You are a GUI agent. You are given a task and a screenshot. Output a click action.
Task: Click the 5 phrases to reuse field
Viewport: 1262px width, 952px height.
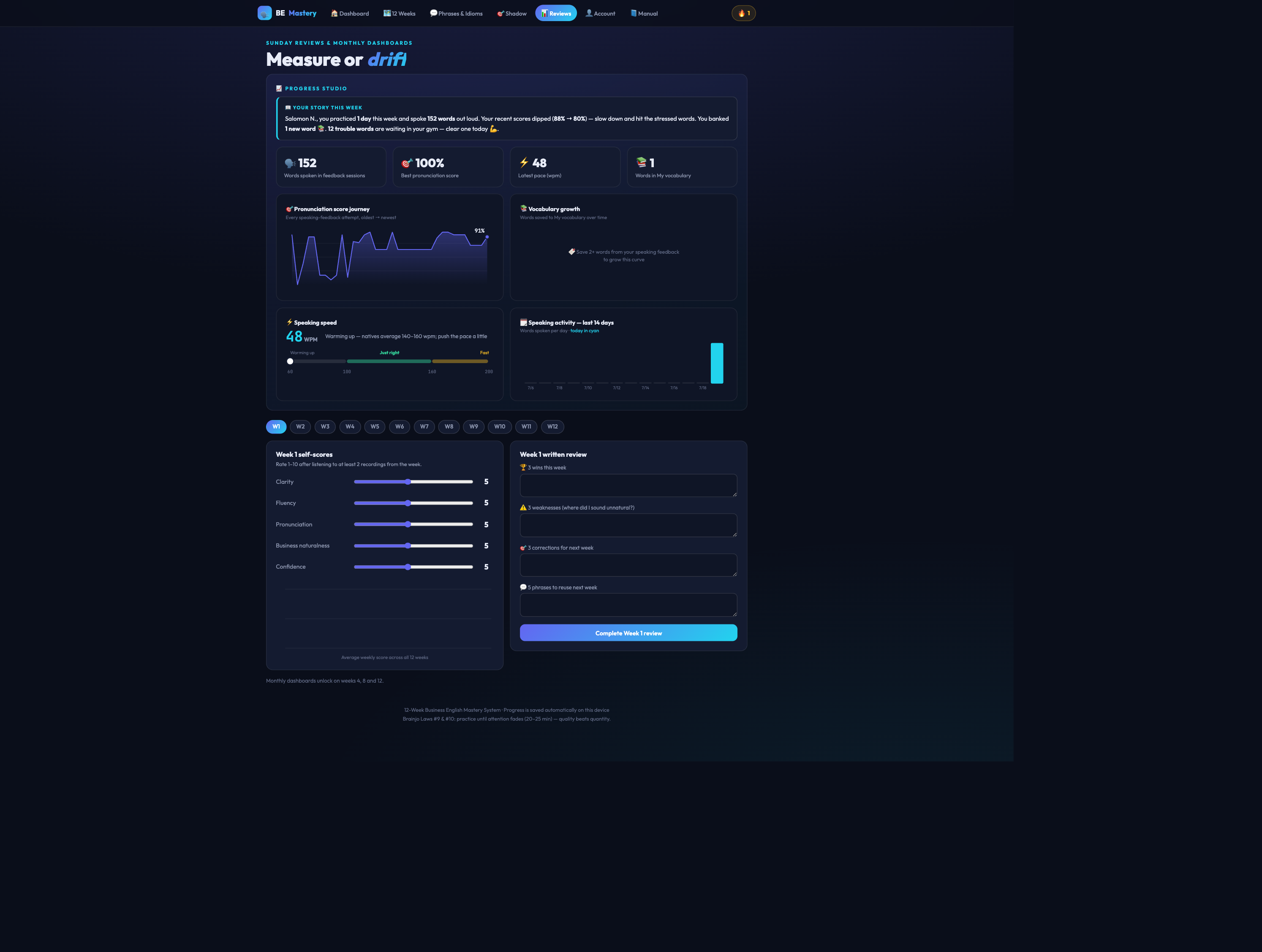[x=628, y=605]
